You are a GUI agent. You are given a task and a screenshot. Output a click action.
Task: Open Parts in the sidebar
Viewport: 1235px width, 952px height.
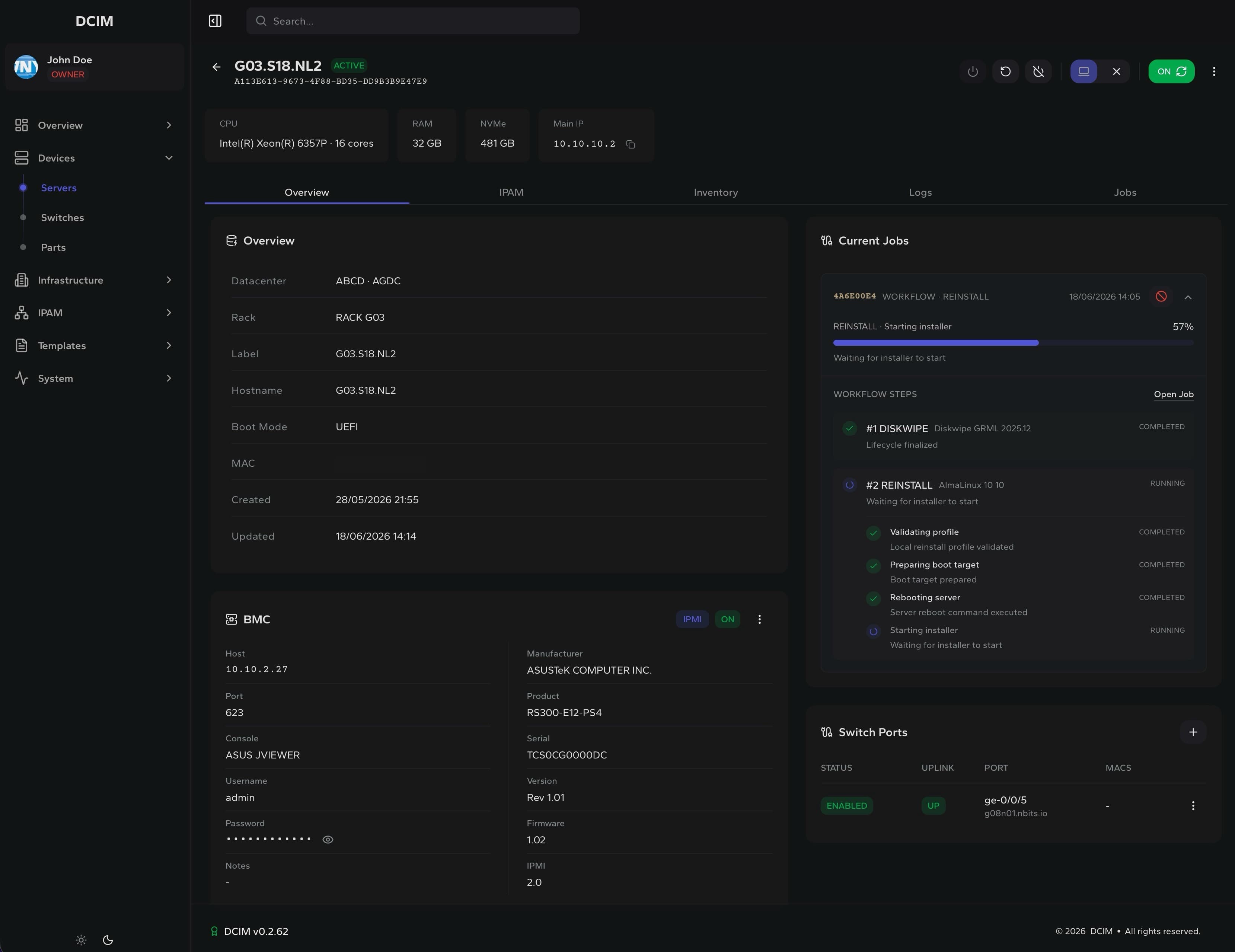[x=53, y=247]
